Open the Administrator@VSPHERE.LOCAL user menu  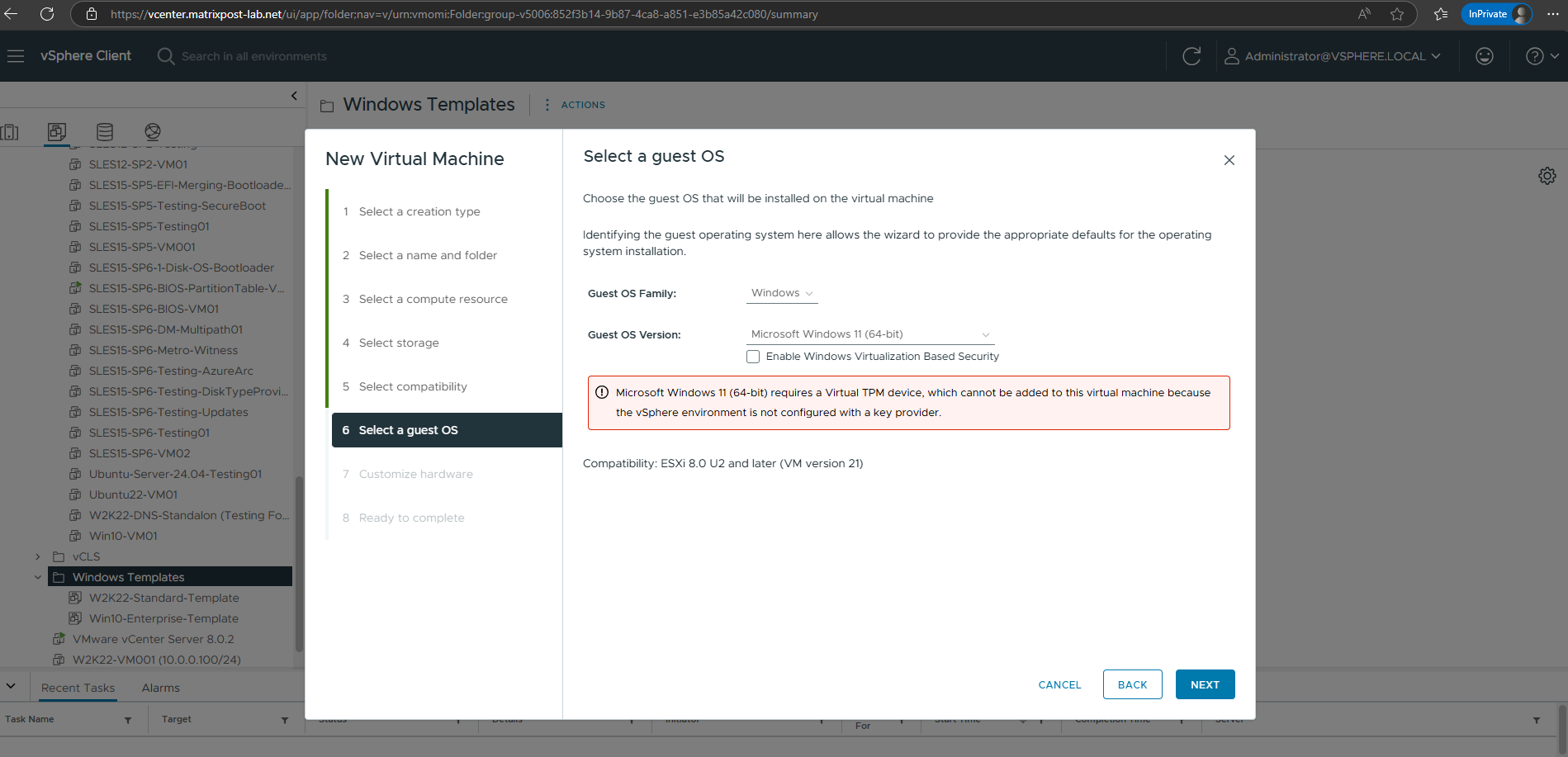[1332, 56]
